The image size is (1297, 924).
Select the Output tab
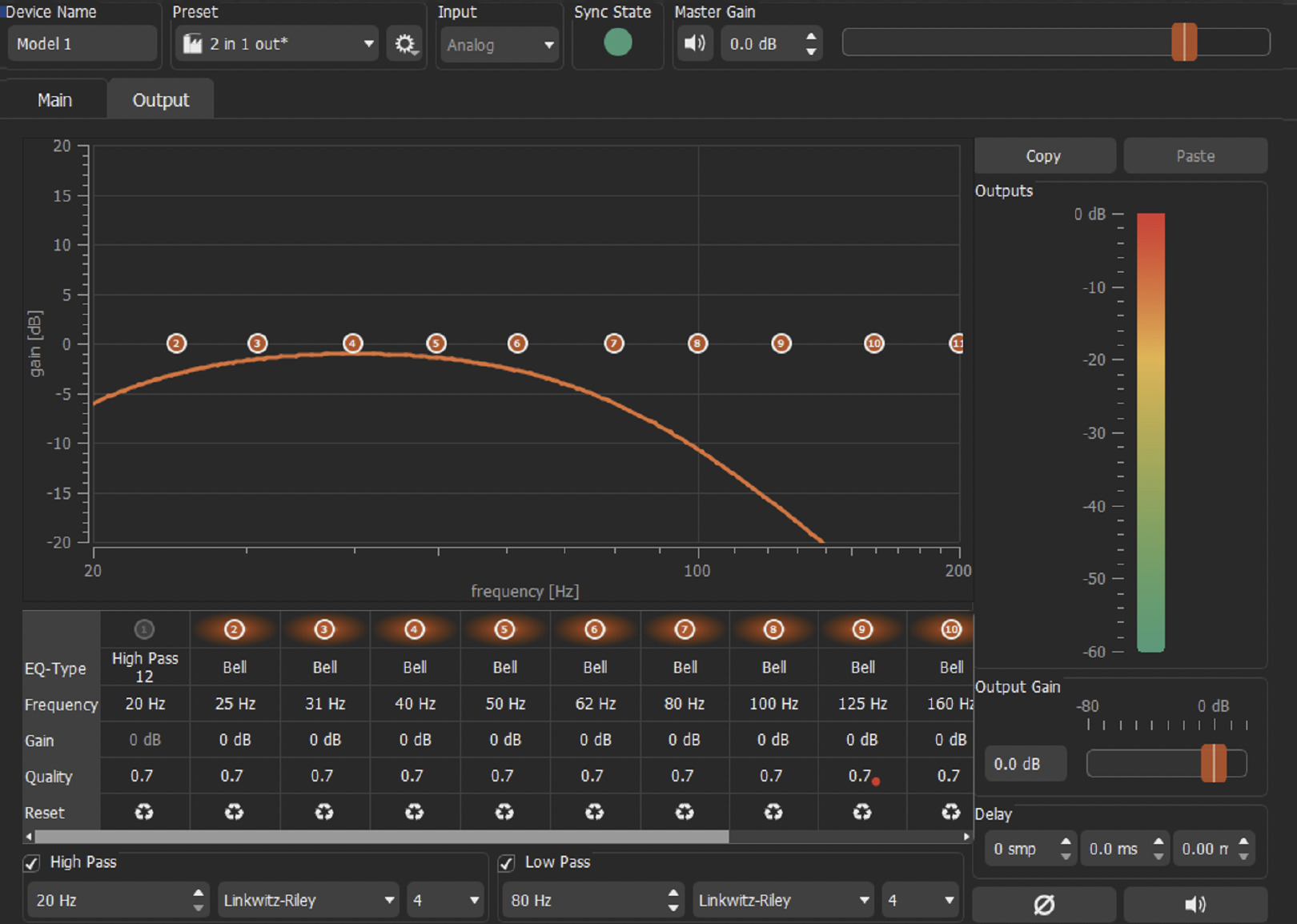point(161,100)
